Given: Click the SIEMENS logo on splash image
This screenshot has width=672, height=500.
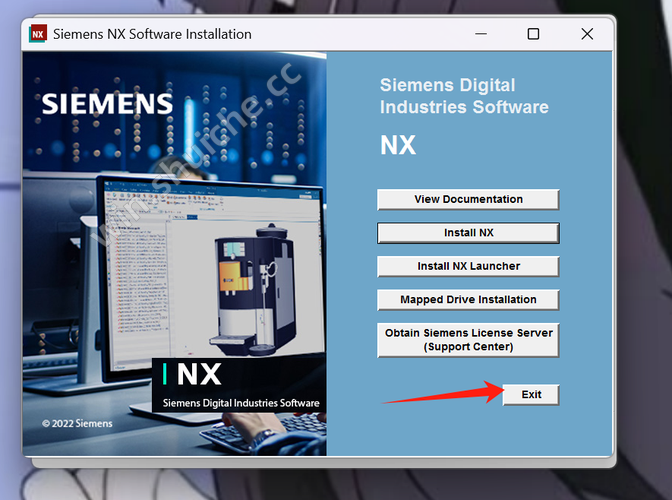Looking at the screenshot, I should click(107, 104).
